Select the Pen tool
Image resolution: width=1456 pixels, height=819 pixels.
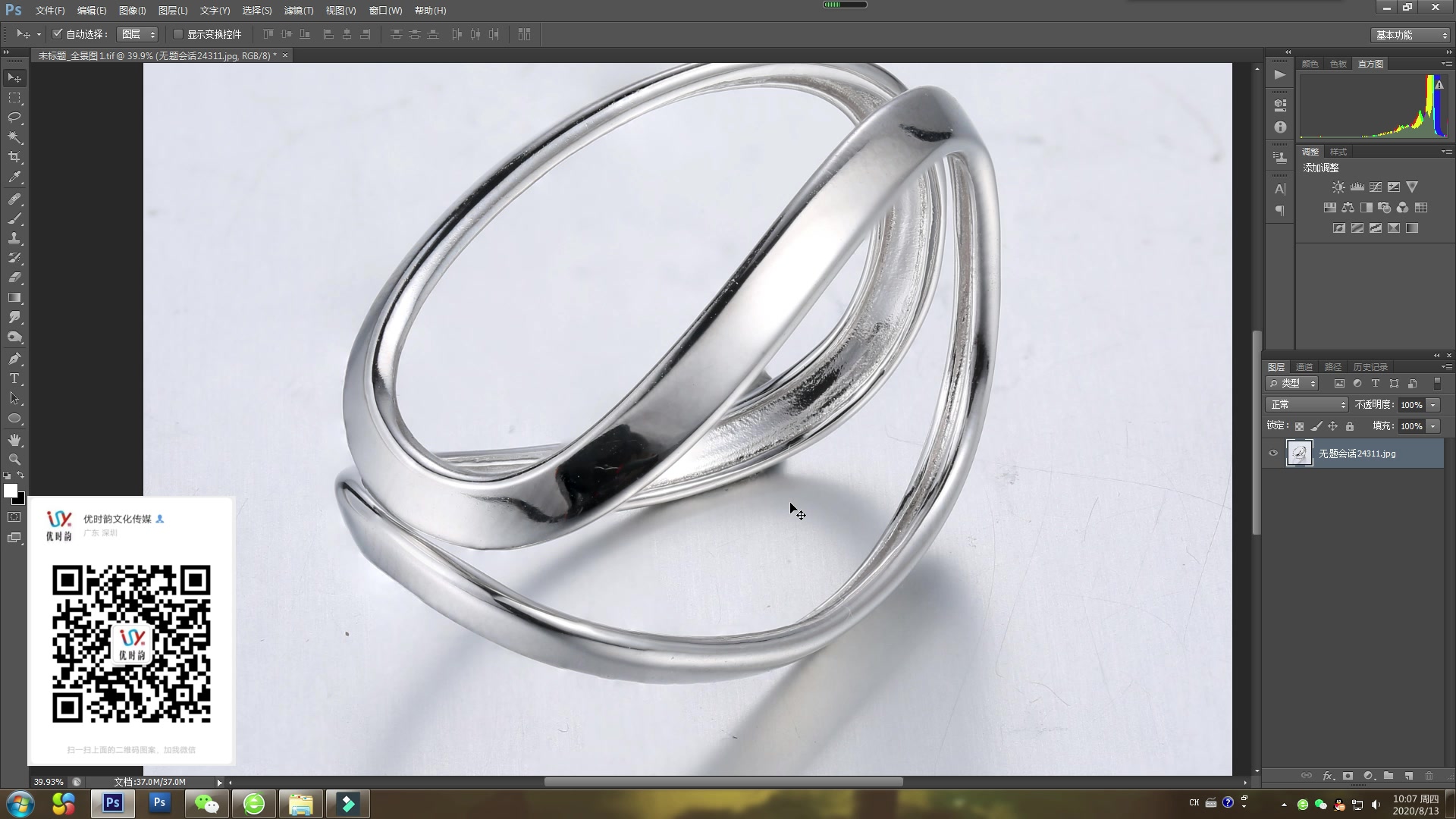(x=14, y=359)
